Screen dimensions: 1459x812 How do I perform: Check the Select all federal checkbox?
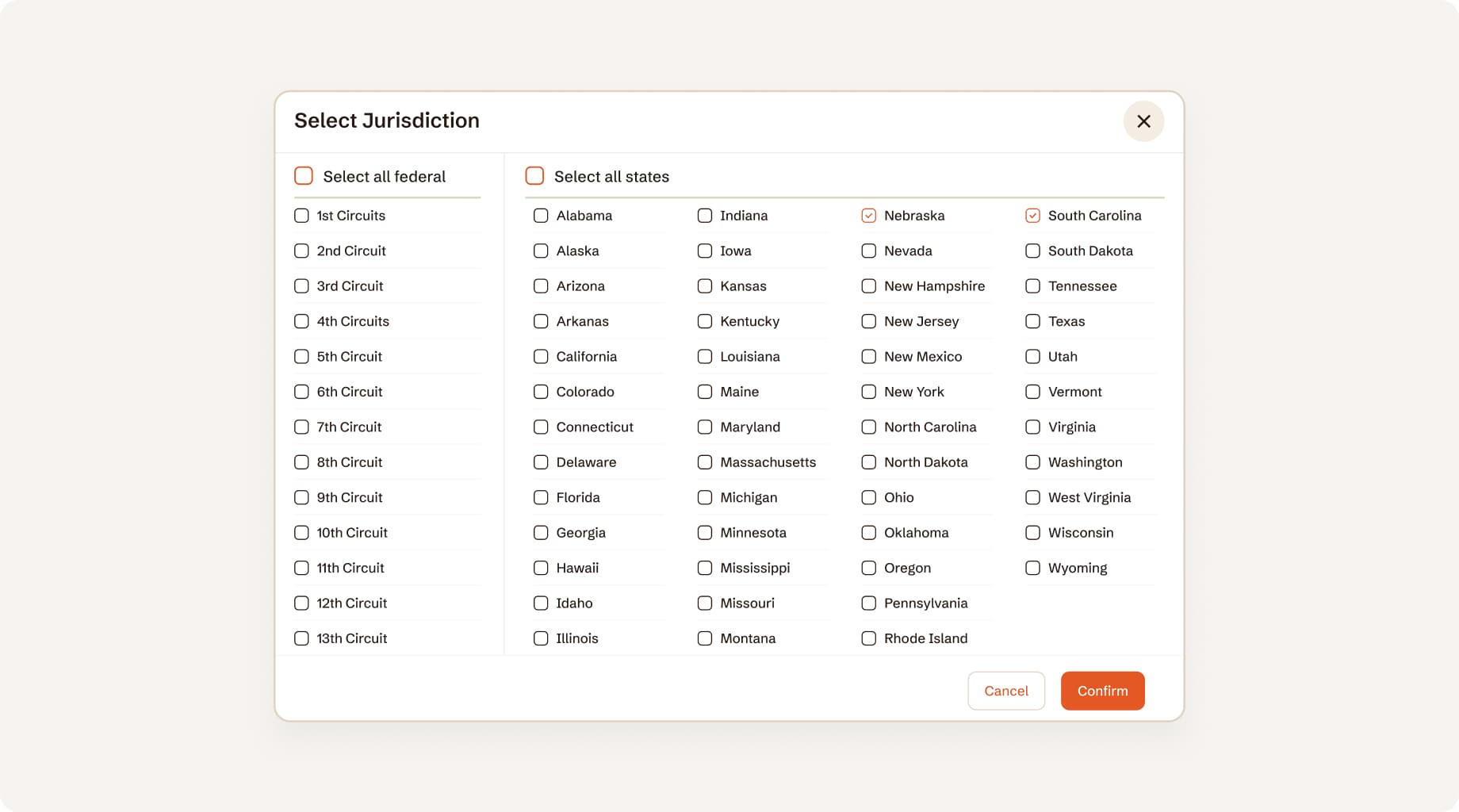pos(304,176)
